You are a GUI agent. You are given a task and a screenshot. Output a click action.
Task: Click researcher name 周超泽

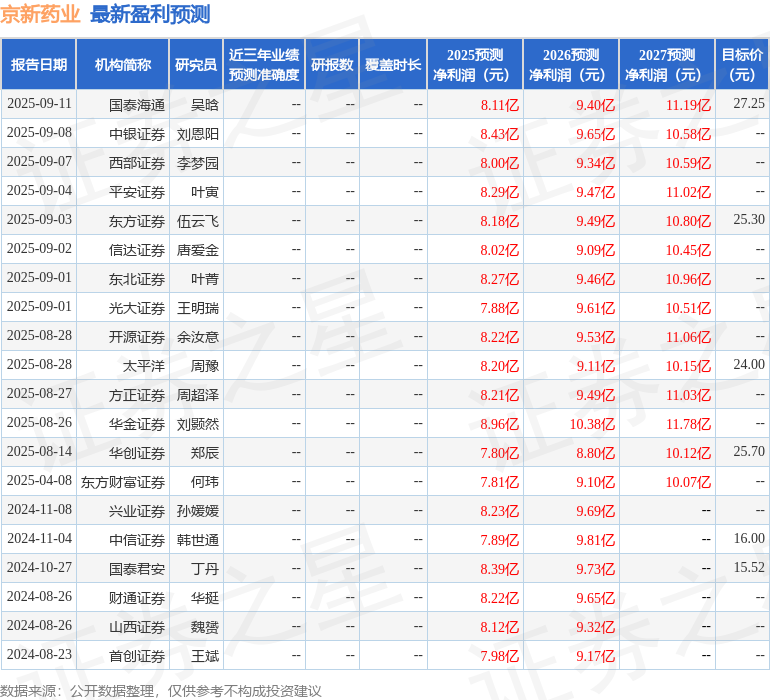pos(198,395)
